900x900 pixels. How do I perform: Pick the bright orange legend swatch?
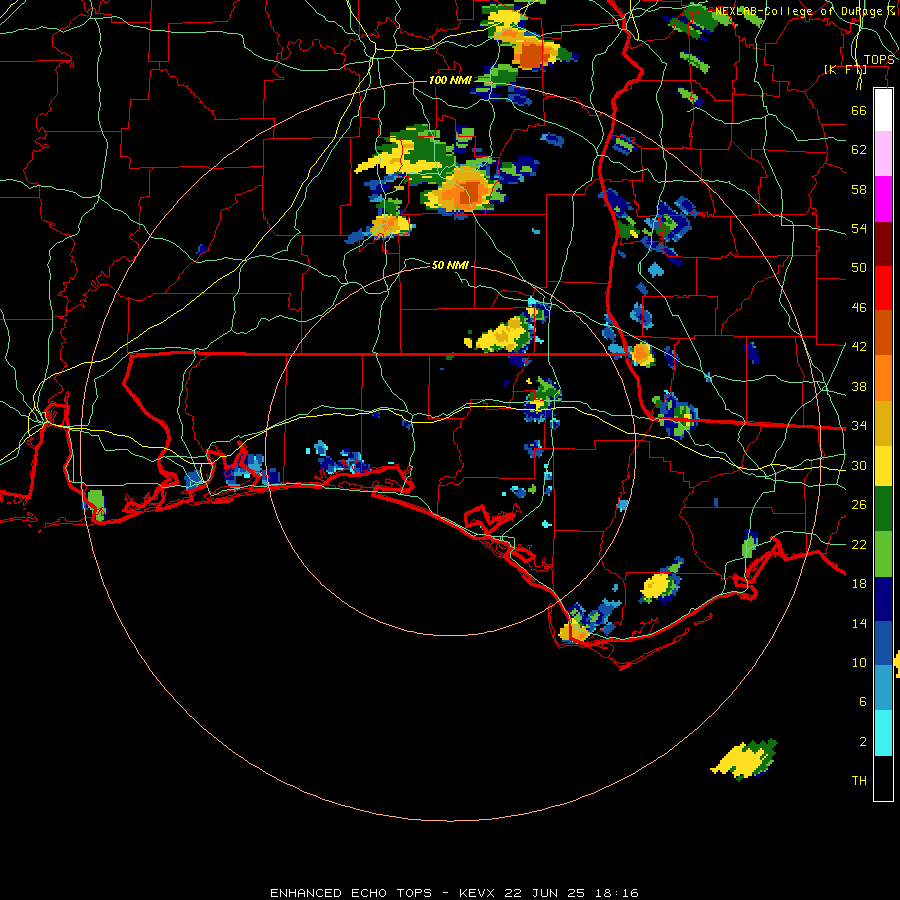pyautogui.click(x=883, y=378)
